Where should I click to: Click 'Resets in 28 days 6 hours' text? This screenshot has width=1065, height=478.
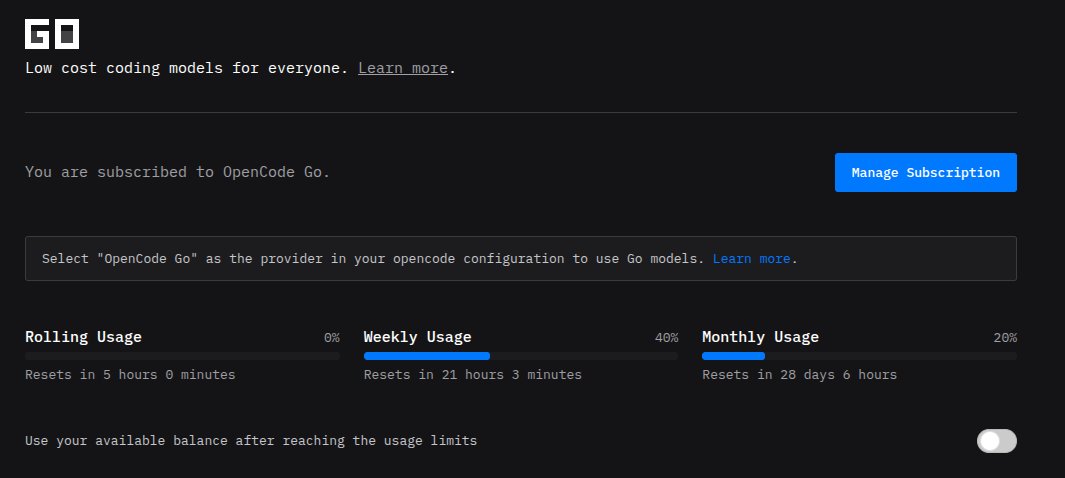[x=799, y=375]
